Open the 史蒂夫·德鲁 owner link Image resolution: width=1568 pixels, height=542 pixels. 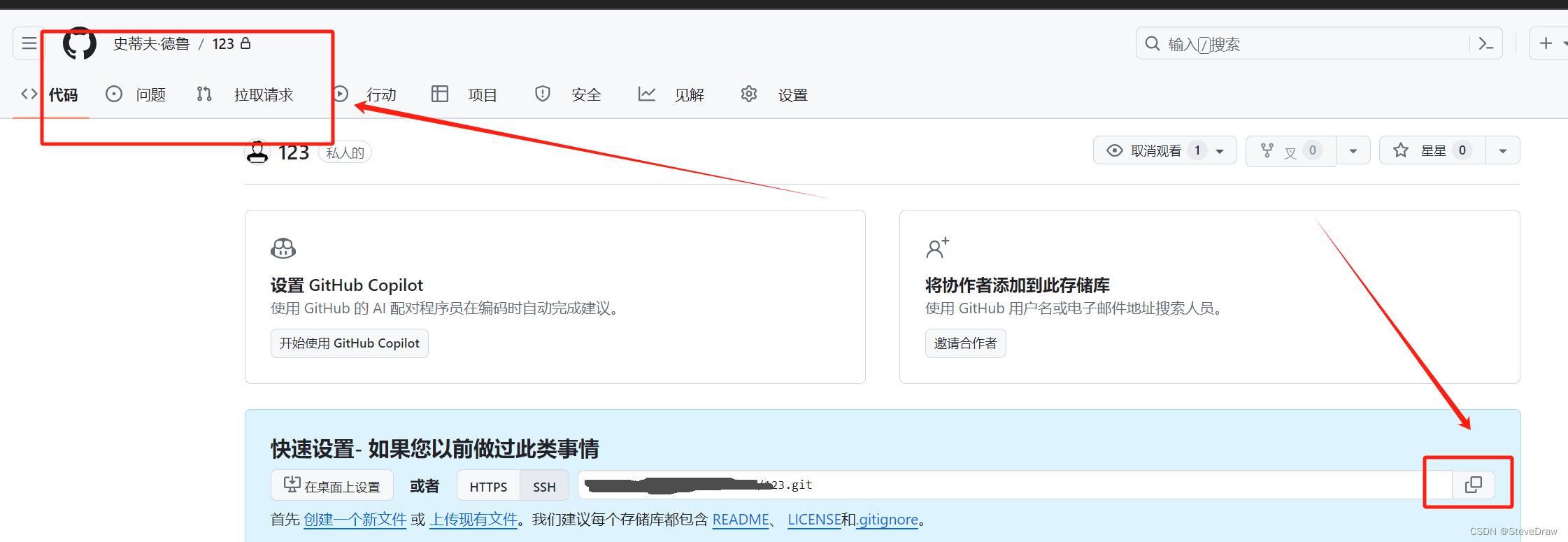(151, 44)
